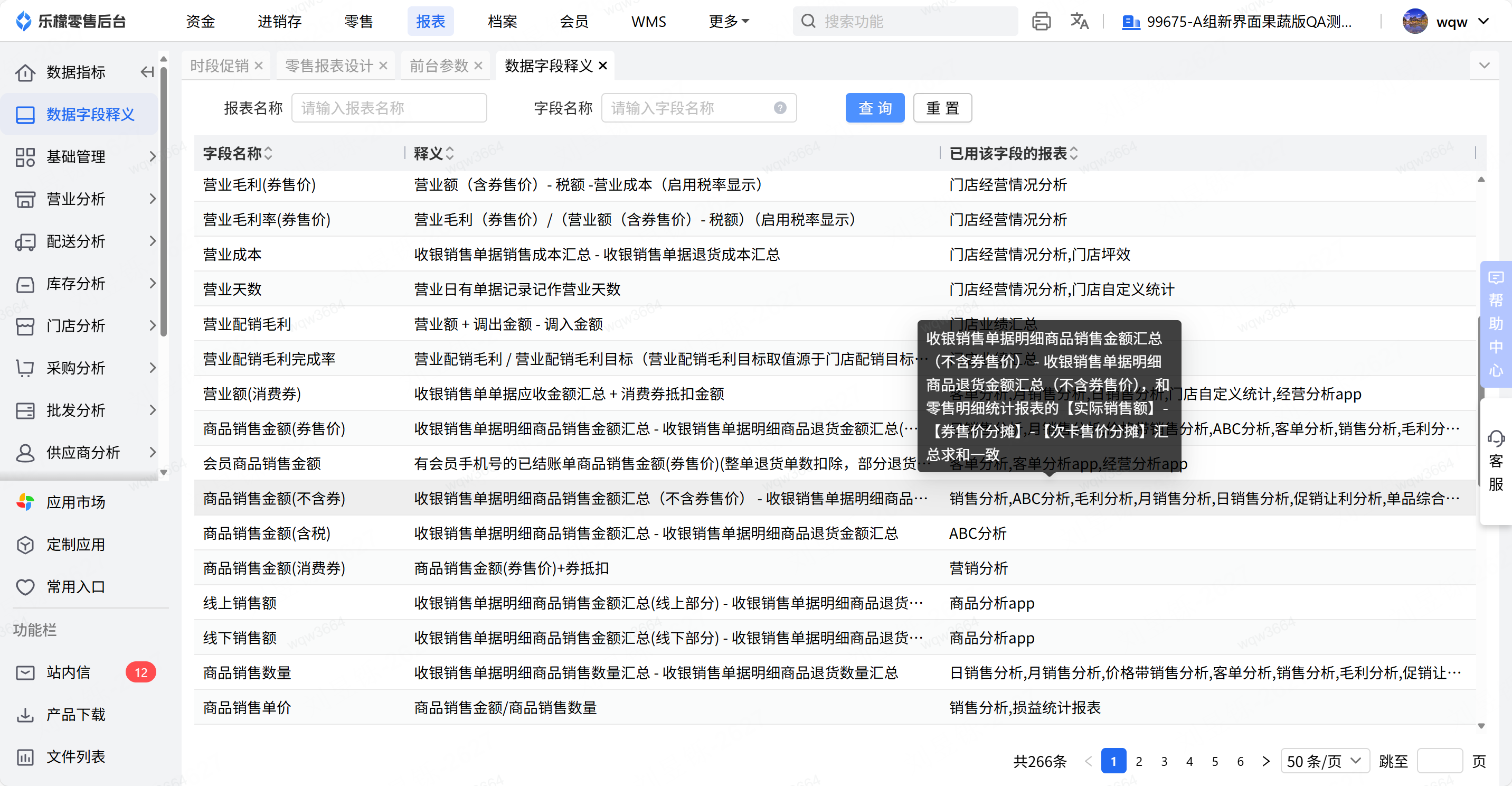Collapse the sidebar with arrow icon

tap(147, 72)
